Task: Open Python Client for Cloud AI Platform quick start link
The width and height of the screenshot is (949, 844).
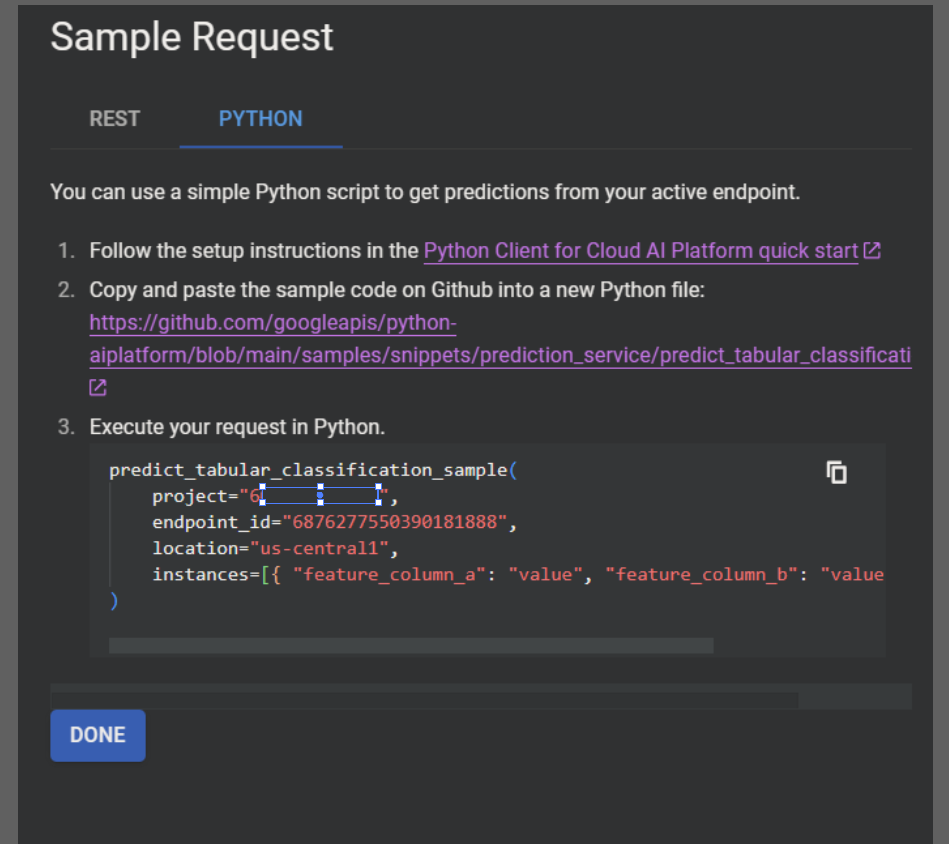Action: point(640,250)
